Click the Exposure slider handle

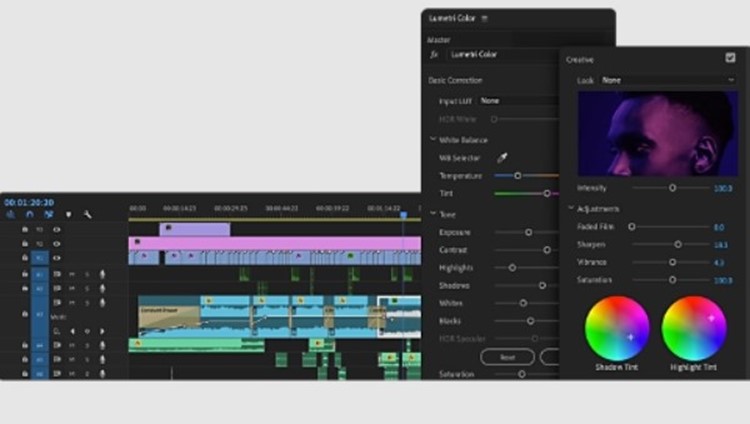[x=529, y=232]
